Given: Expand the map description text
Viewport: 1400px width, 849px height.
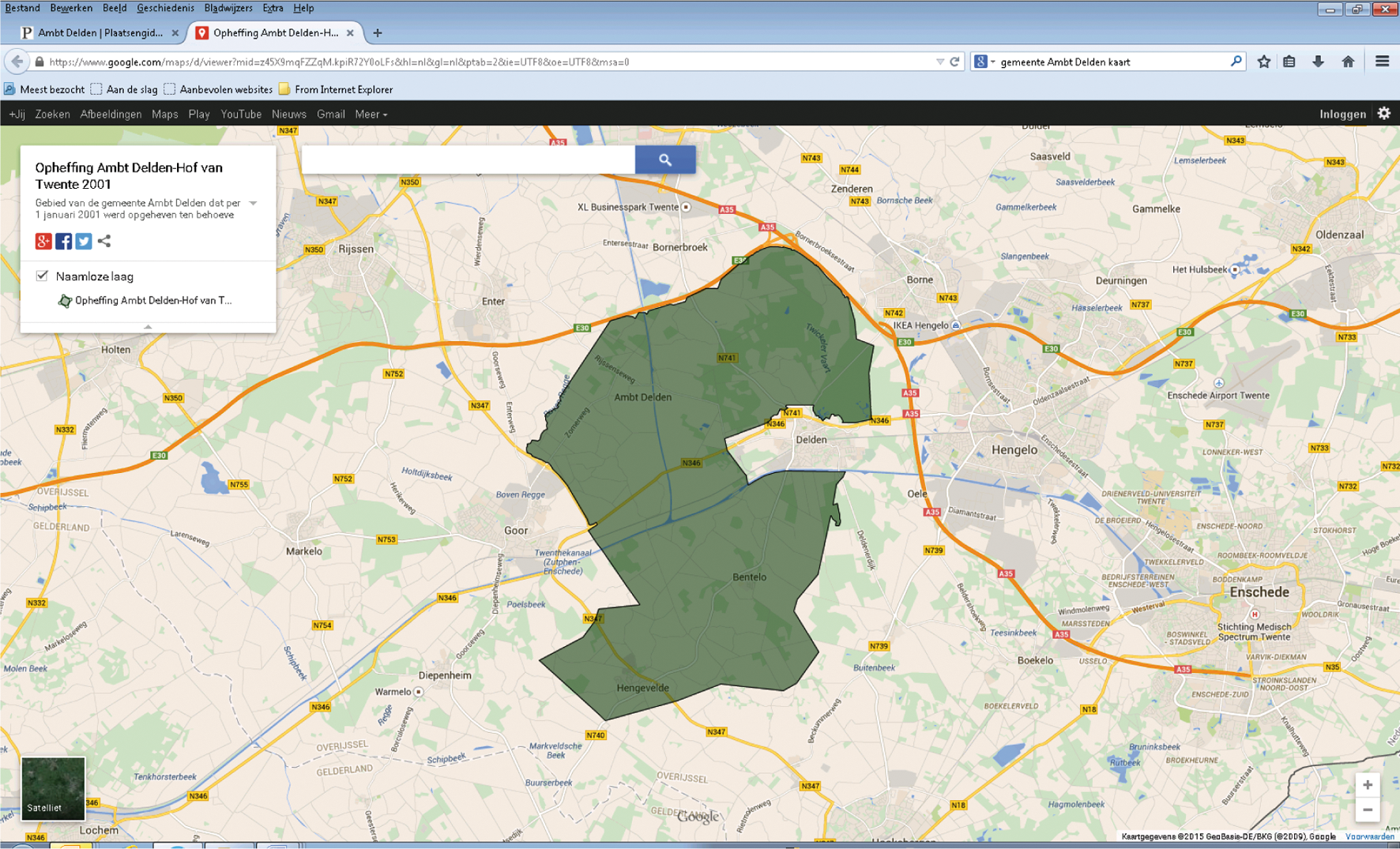Looking at the screenshot, I should pyautogui.click(x=253, y=204).
